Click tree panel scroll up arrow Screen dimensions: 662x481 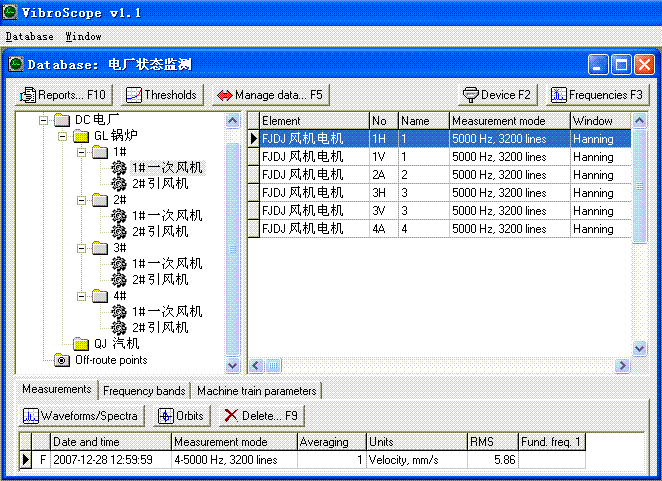(x=233, y=121)
